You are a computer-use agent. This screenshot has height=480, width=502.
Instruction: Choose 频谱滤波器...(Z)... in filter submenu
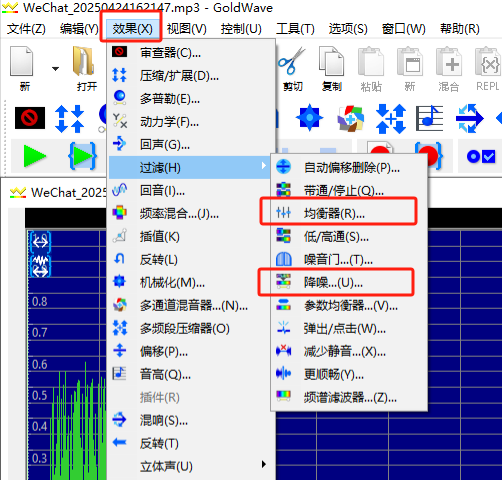(x=349, y=397)
